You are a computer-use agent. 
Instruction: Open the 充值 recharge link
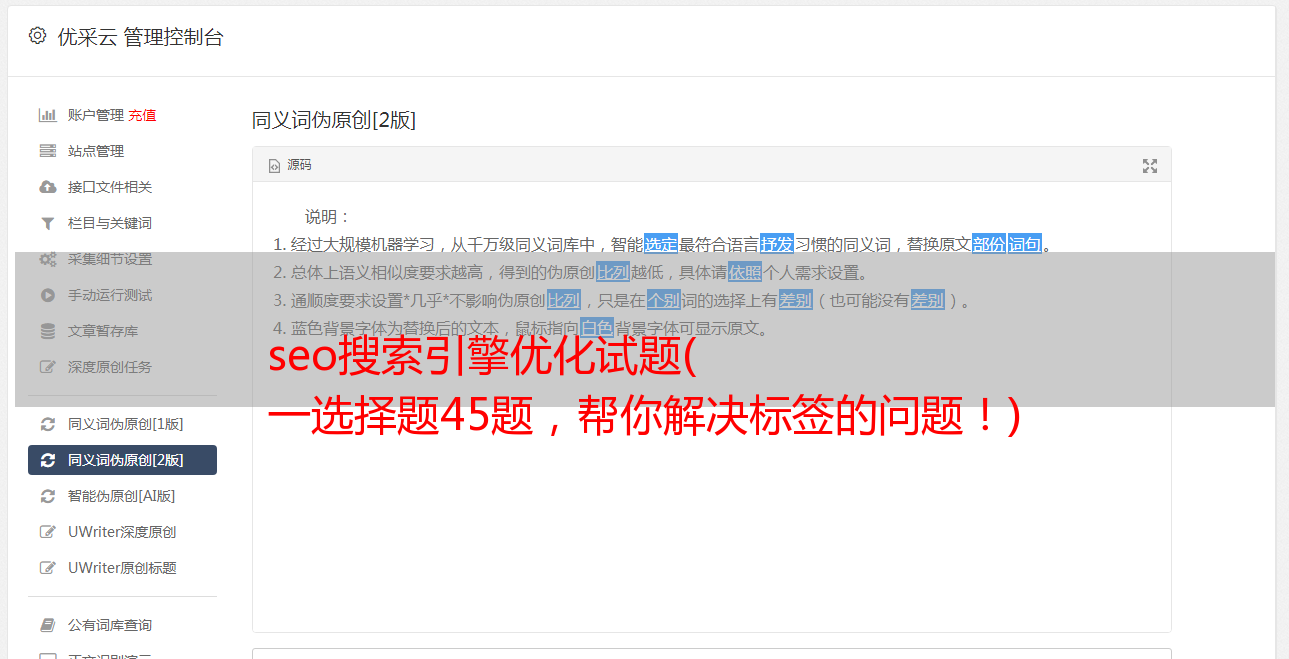tap(142, 115)
